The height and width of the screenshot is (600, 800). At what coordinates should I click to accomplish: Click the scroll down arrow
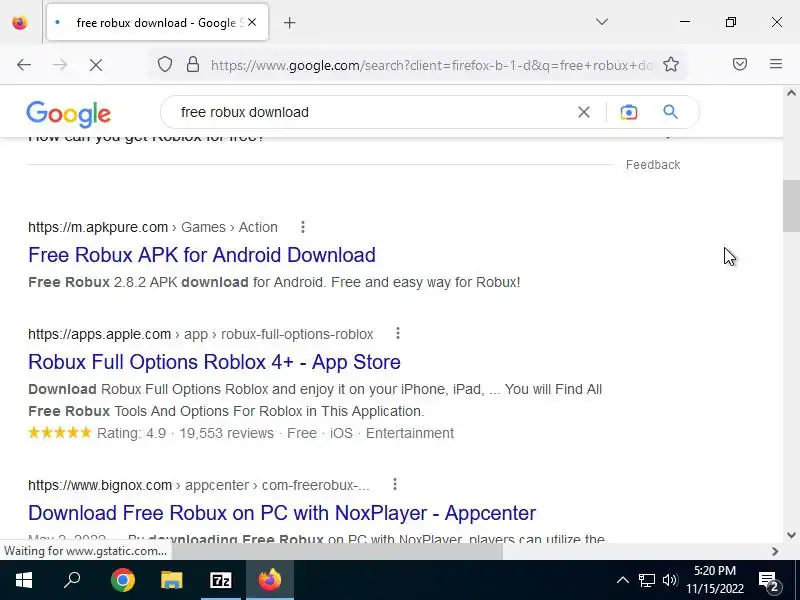[x=791, y=535]
